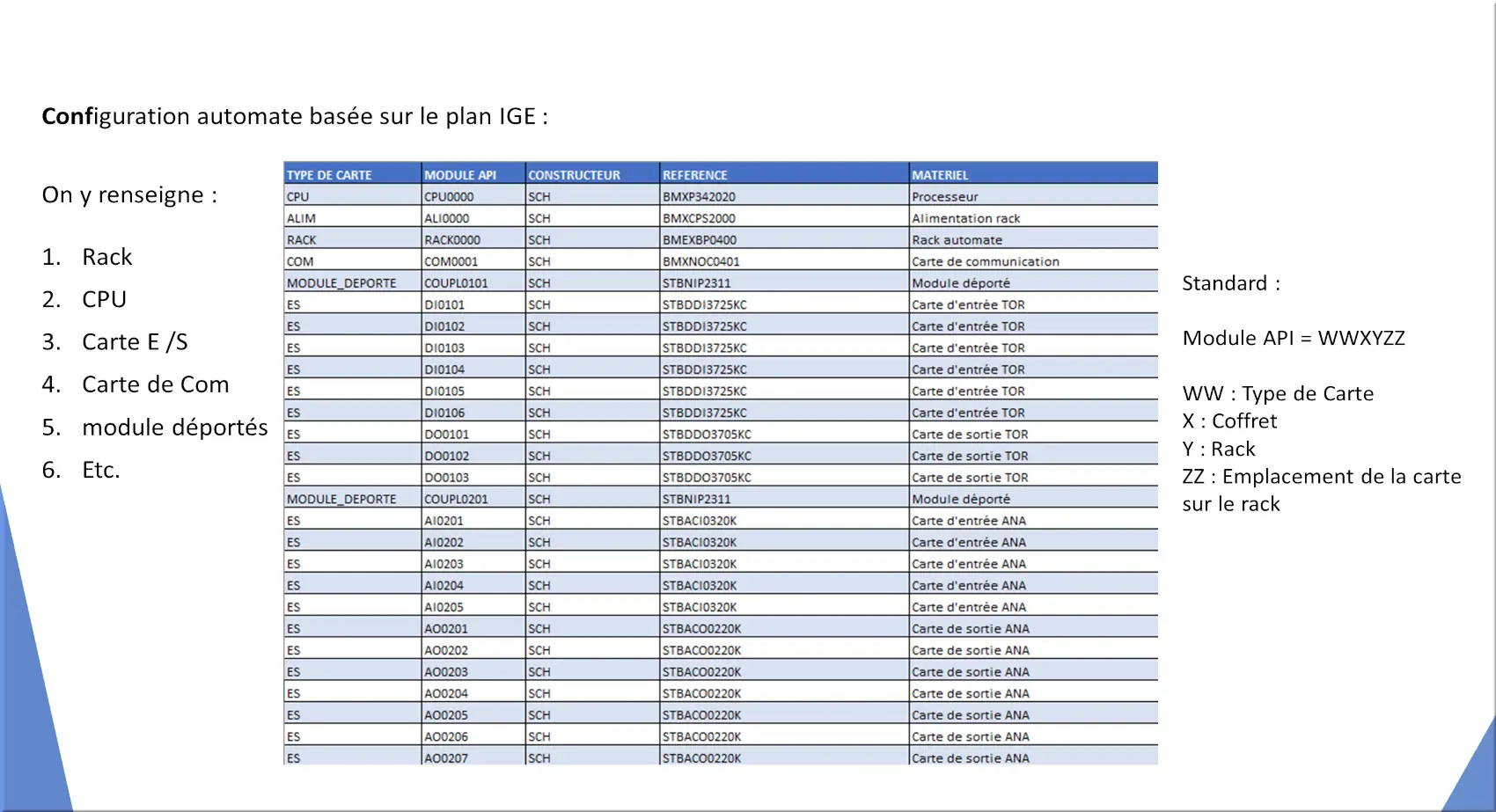Image resolution: width=1496 pixels, height=812 pixels.
Task: Select the AI0203 module cell
Action: coord(473,564)
